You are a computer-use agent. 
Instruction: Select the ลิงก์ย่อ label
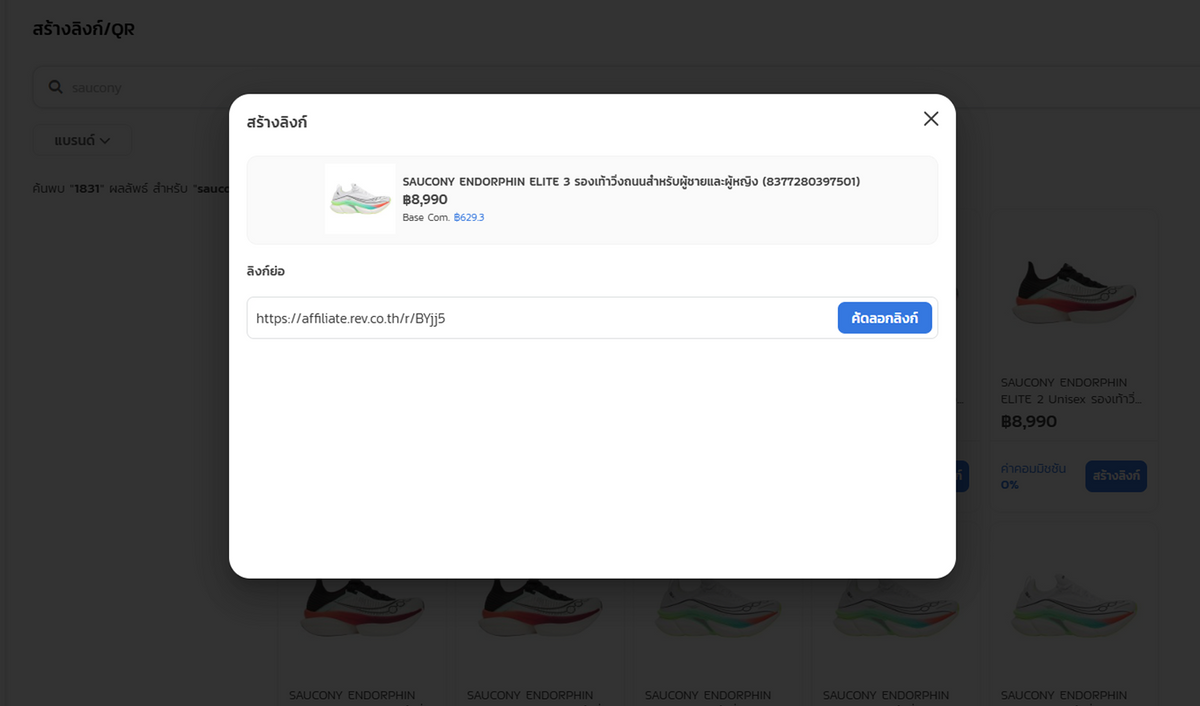tap(266, 271)
